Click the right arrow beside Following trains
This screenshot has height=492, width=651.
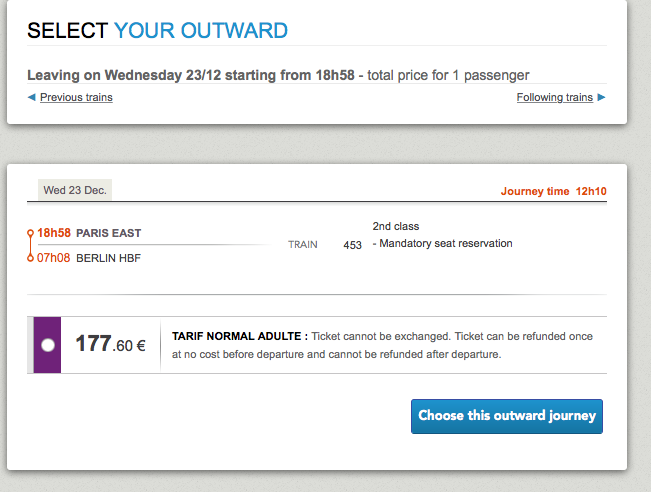601,97
